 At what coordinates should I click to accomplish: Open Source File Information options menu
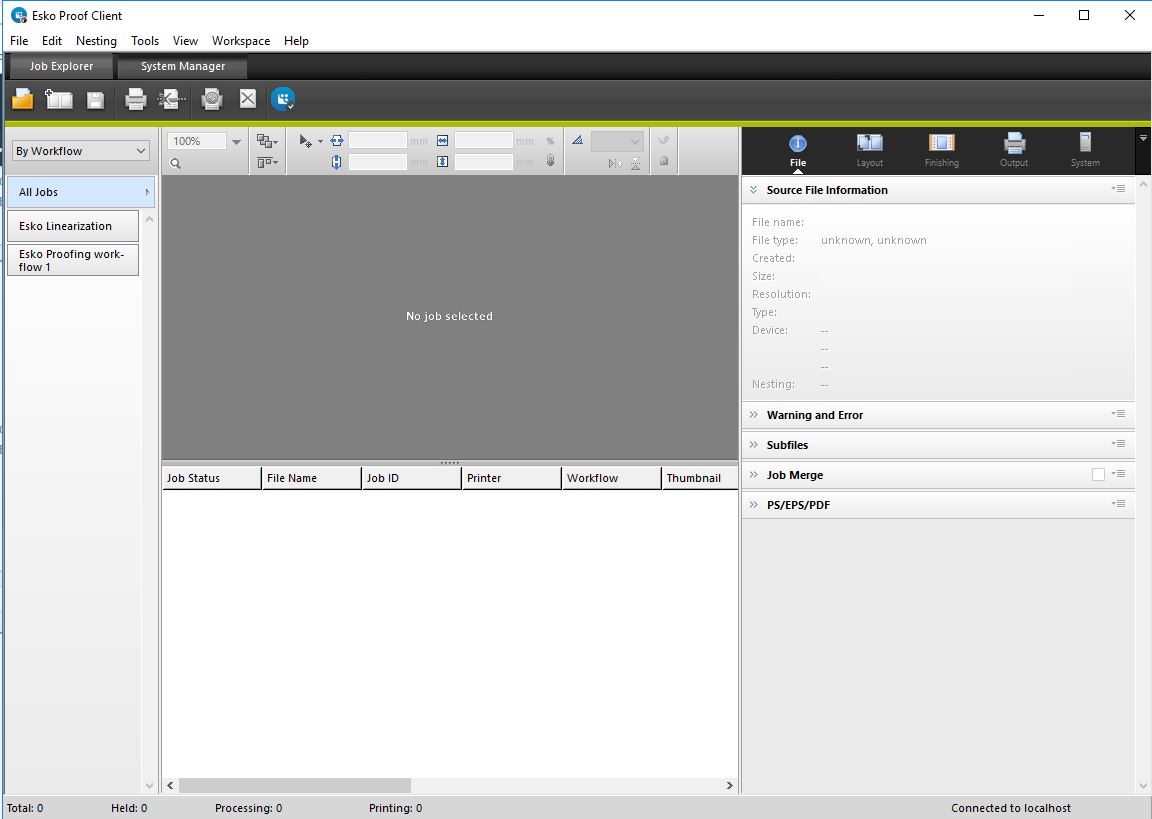[1118, 189]
